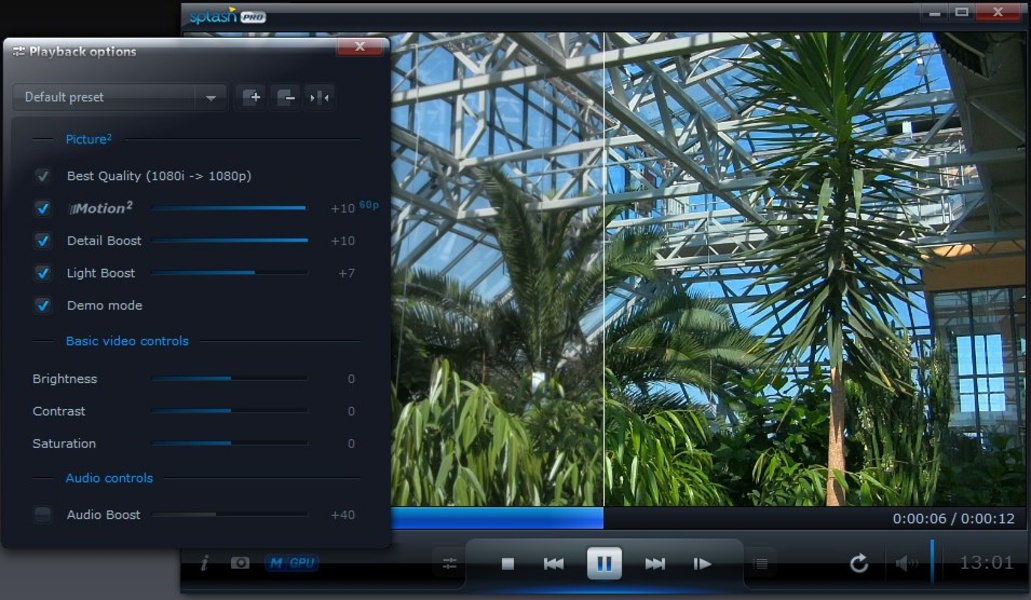This screenshot has width=1031, height=600.
Task: Click the Audio controls header
Action: [109, 478]
